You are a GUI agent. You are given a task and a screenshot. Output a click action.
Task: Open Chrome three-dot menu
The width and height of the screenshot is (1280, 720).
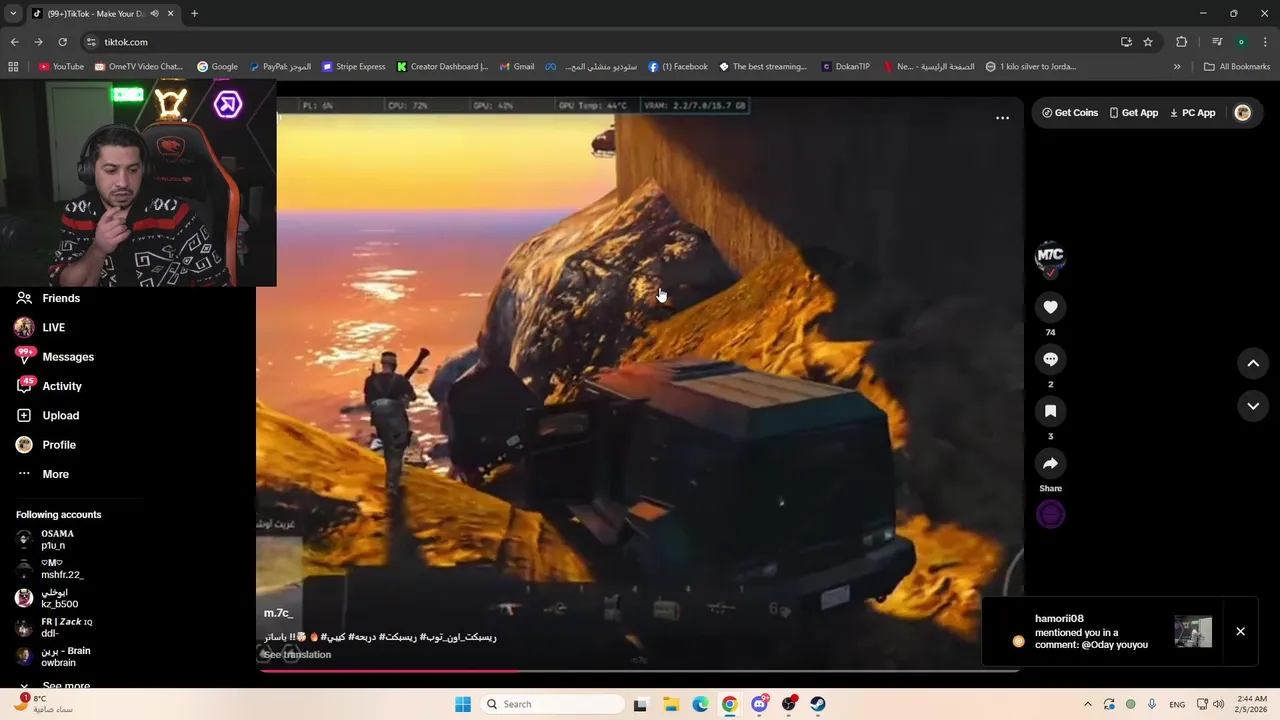point(1265,42)
